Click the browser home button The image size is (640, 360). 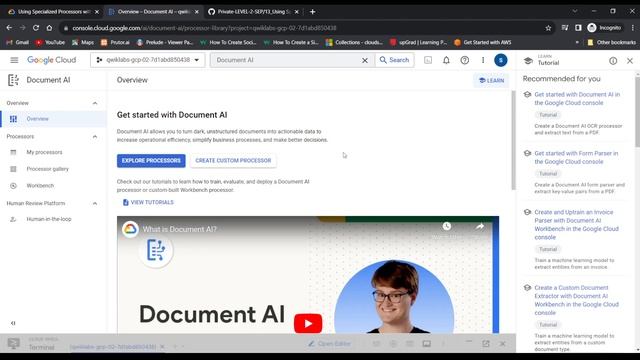[x=49, y=28]
